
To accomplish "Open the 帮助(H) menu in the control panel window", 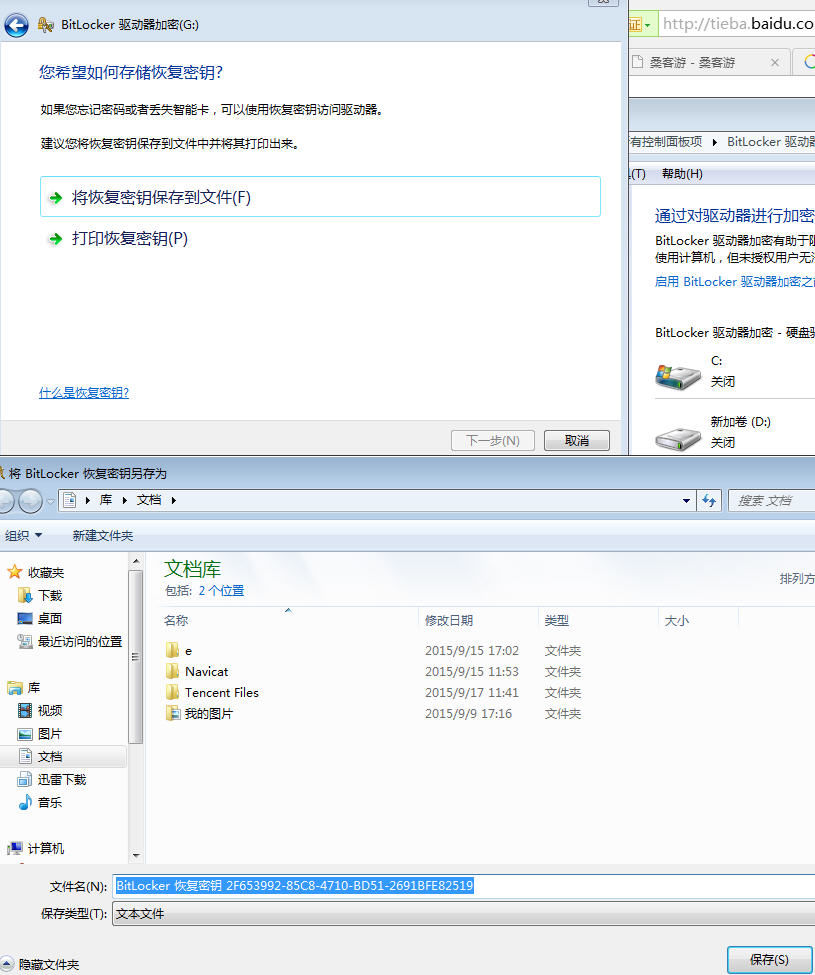I will click(682, 174).
